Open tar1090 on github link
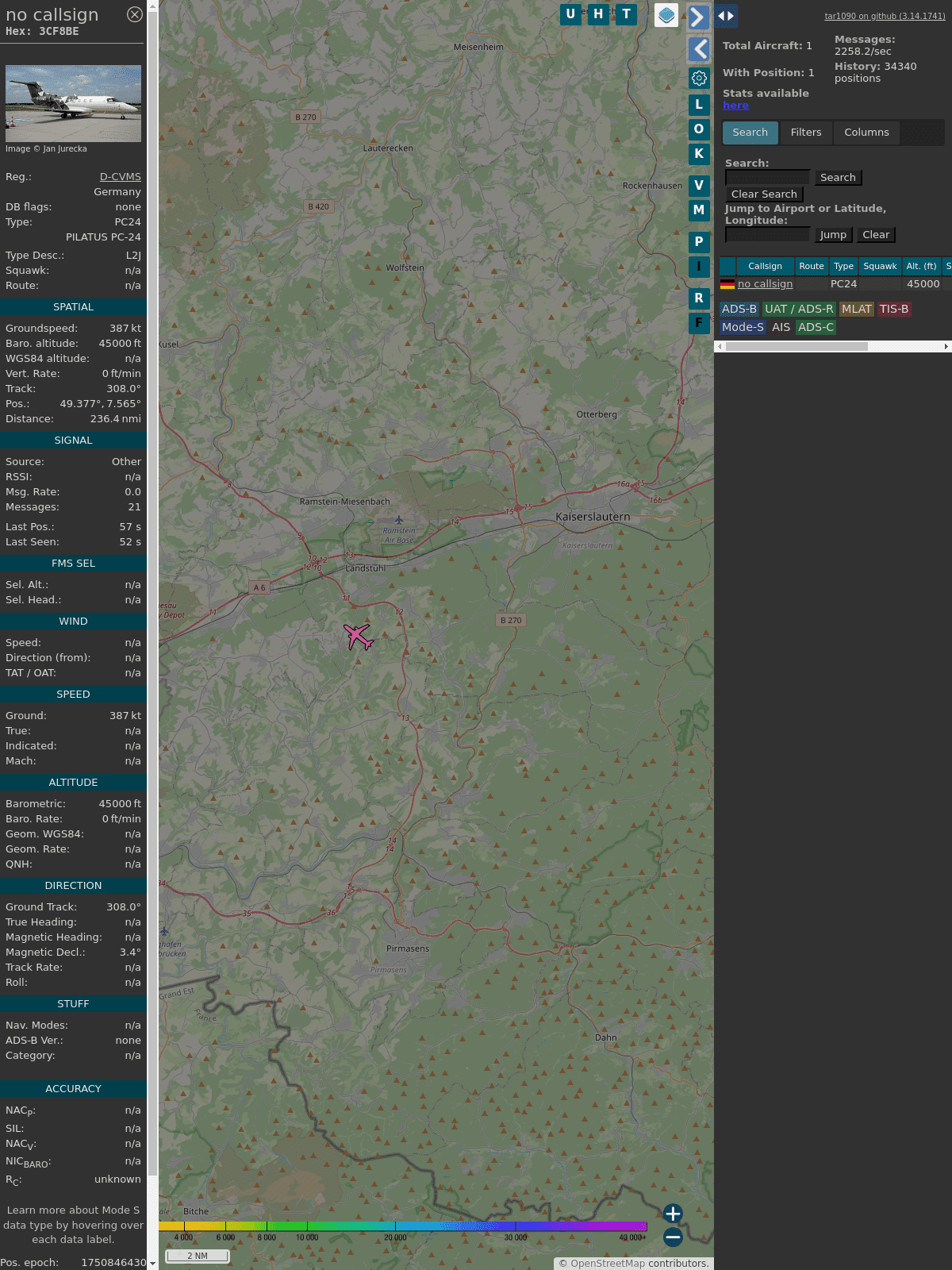Screen dimensions: 952x1270 885,16
